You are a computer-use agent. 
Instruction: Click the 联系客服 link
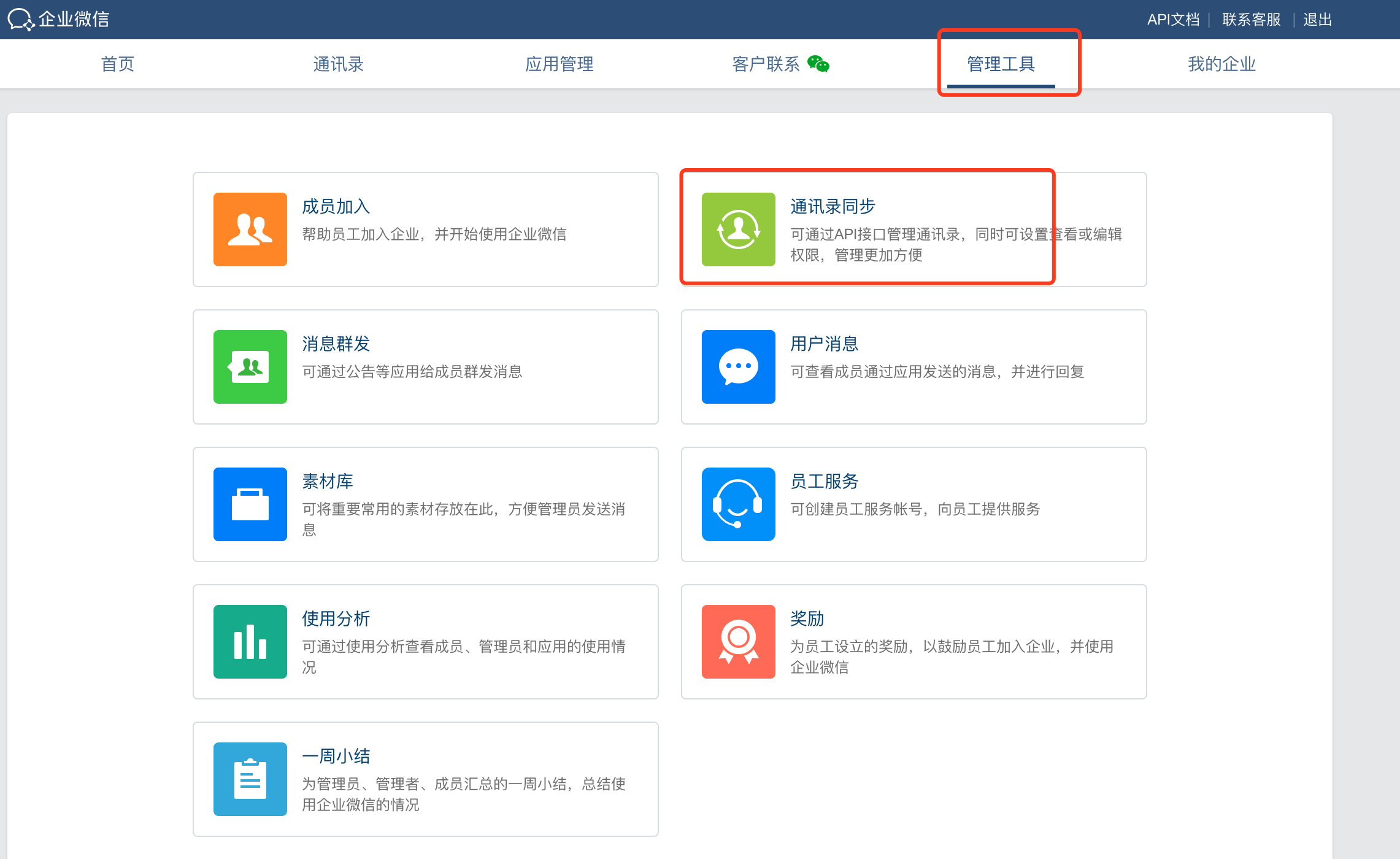pos(1252,20)
